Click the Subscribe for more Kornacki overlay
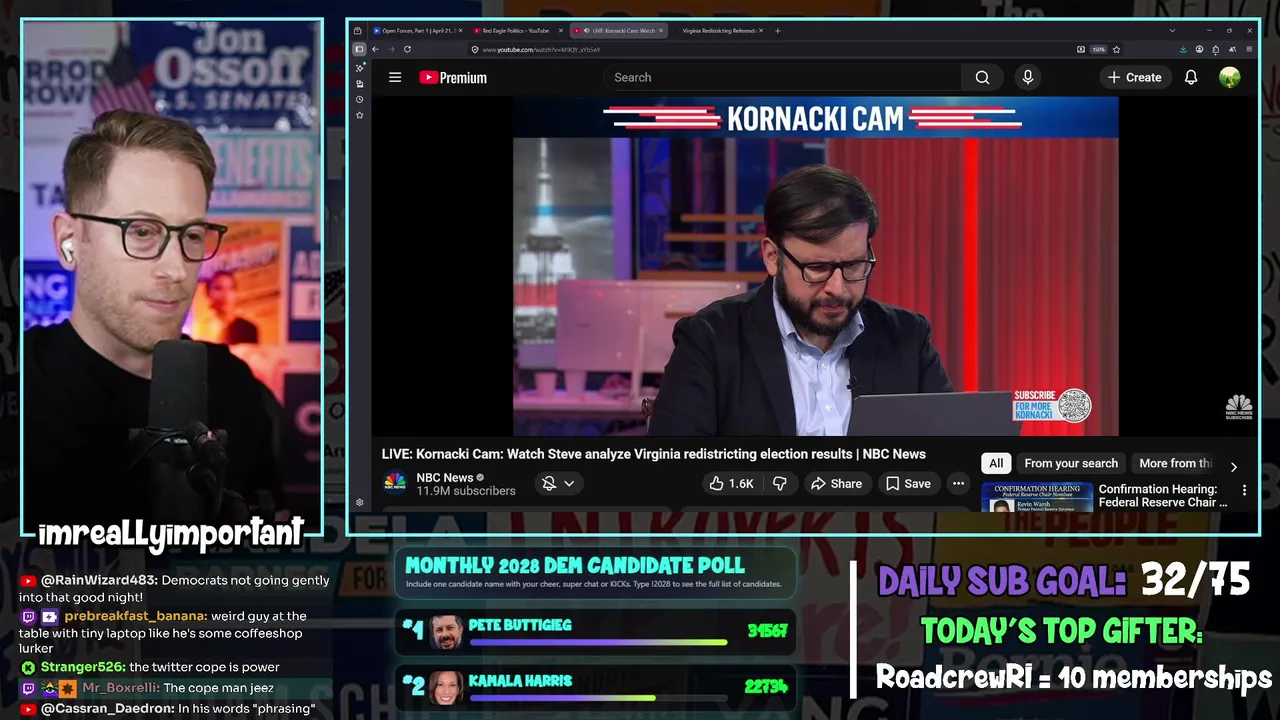 pyautogui.click(x=1051, y=405)
